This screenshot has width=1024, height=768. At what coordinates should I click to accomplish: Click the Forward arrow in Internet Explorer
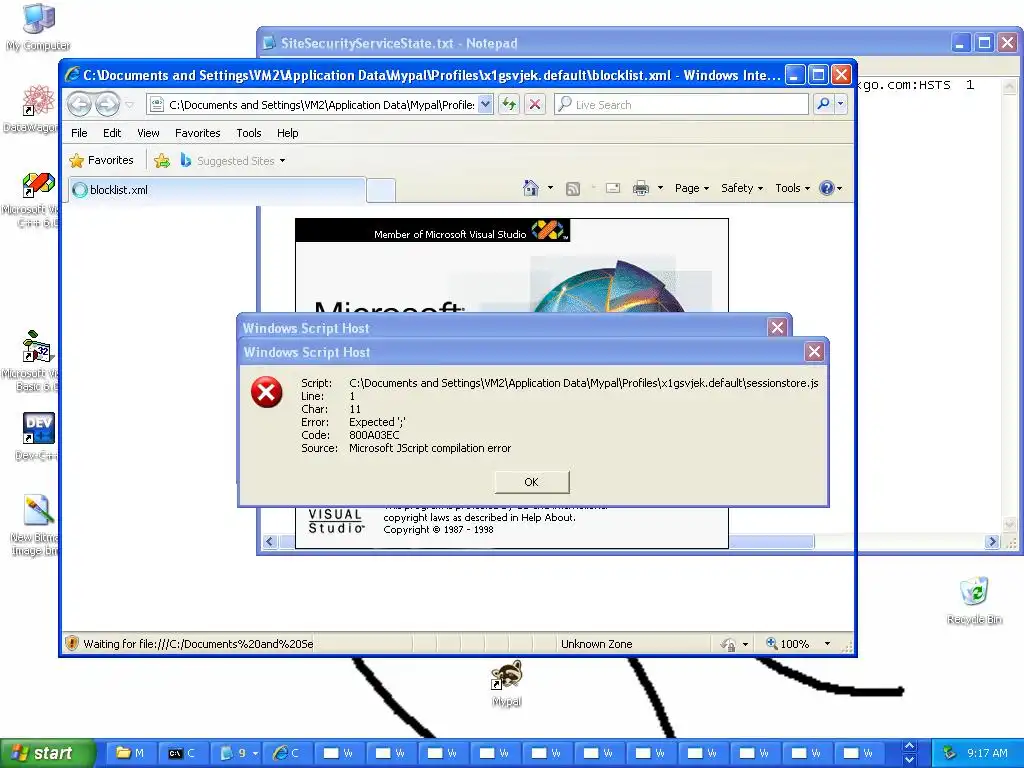tap(108, 104)
